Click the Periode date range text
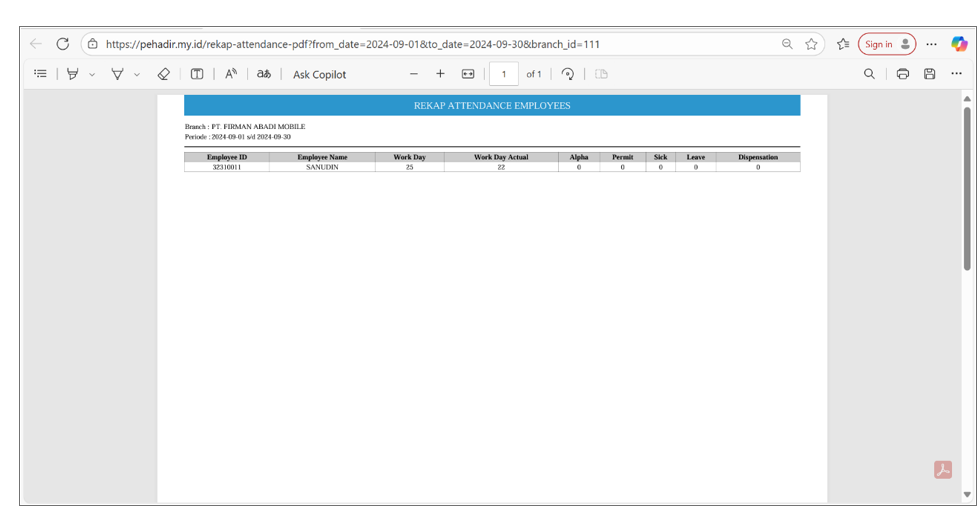Viewport: 980px width, 512px height. [238, 136]
